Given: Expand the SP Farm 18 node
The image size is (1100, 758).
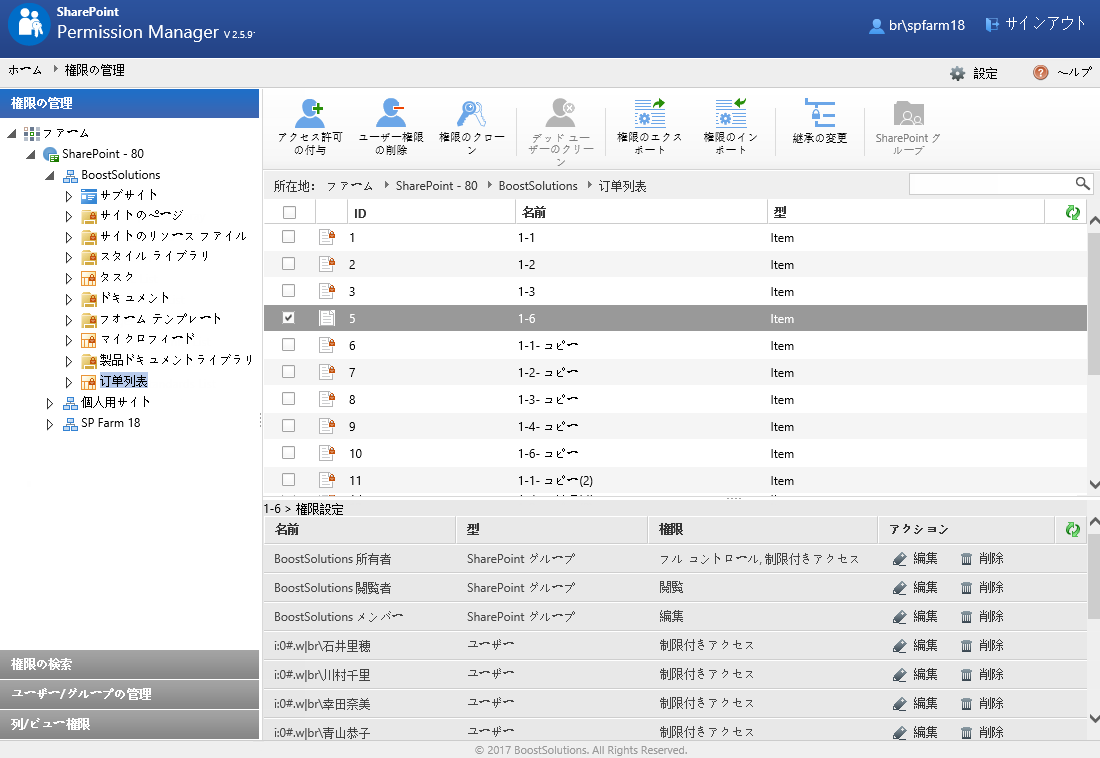Looking at the screenshot, I should [x=50, y=425].
